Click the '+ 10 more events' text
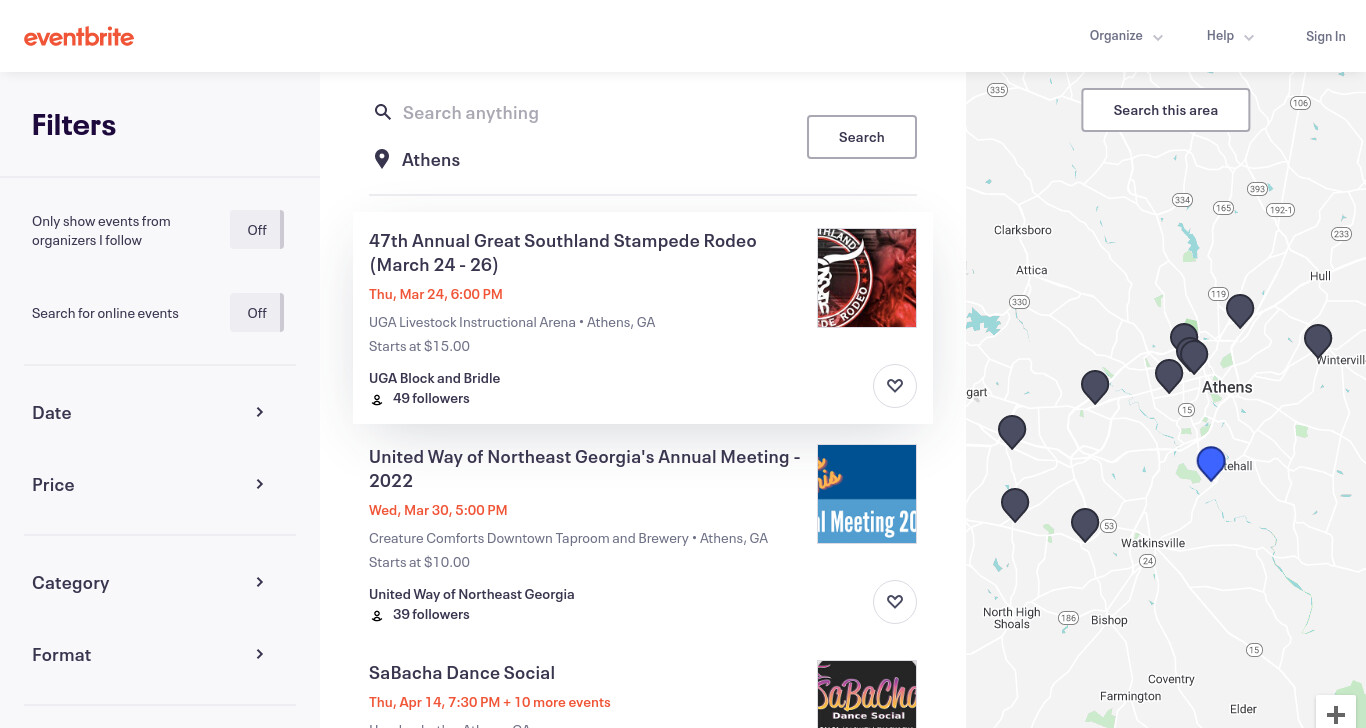Screen dimensions: 1366x728 coord(557,702)
